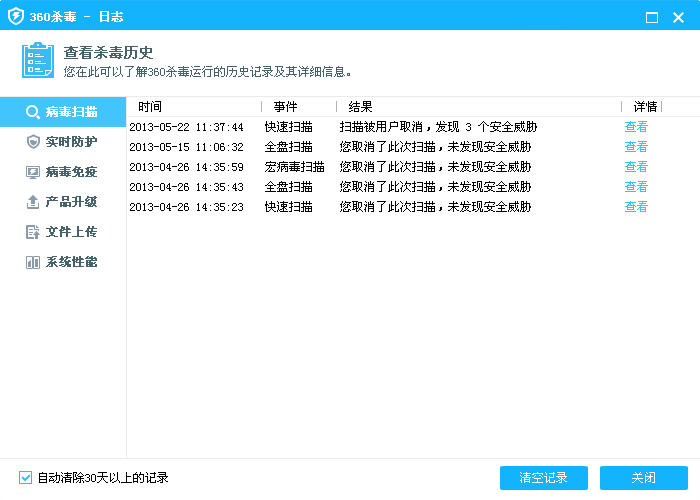The image size is (700, 500).
Task: Maximize the 360杀毒 log window
Action: 652,17
